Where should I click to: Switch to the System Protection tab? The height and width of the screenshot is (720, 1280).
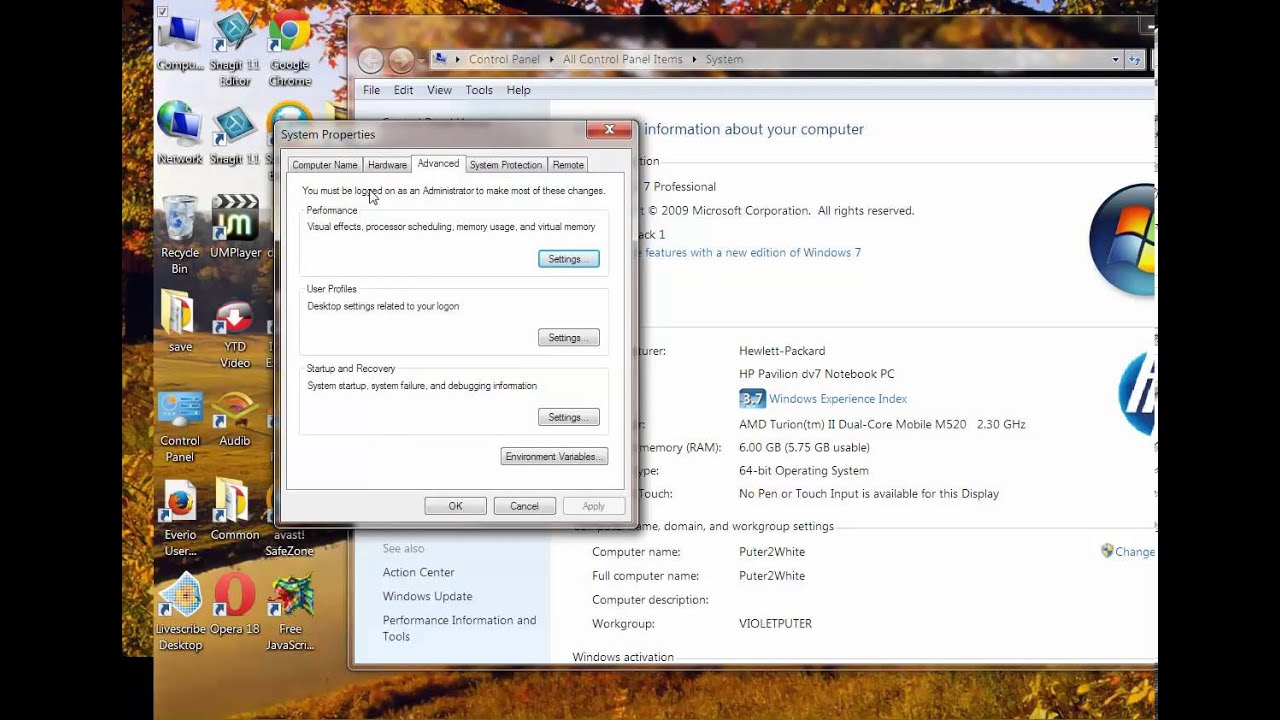tap(506, 165)
